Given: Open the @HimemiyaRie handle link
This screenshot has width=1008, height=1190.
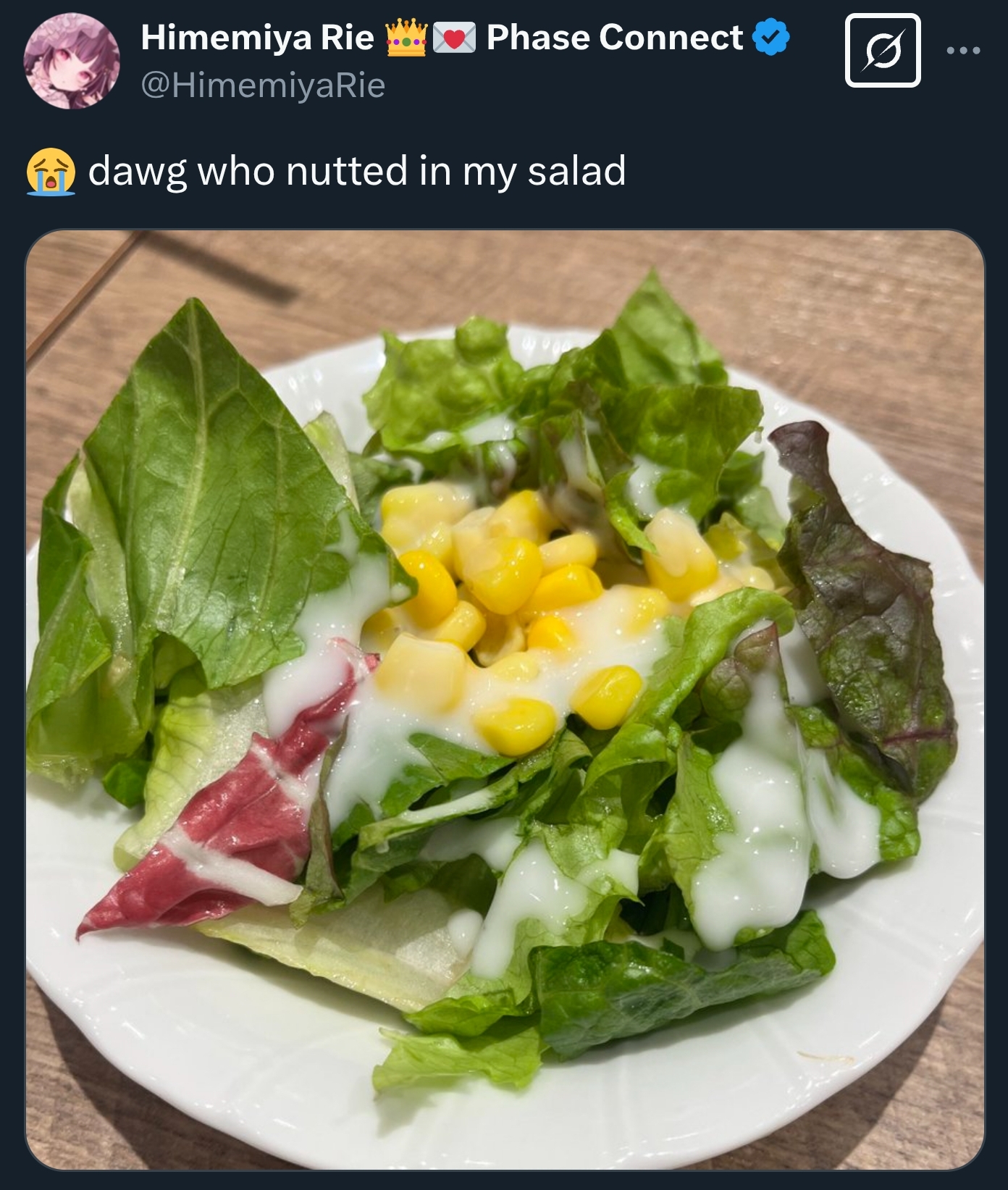Looking at the screenshot, I should coord(263,85).
